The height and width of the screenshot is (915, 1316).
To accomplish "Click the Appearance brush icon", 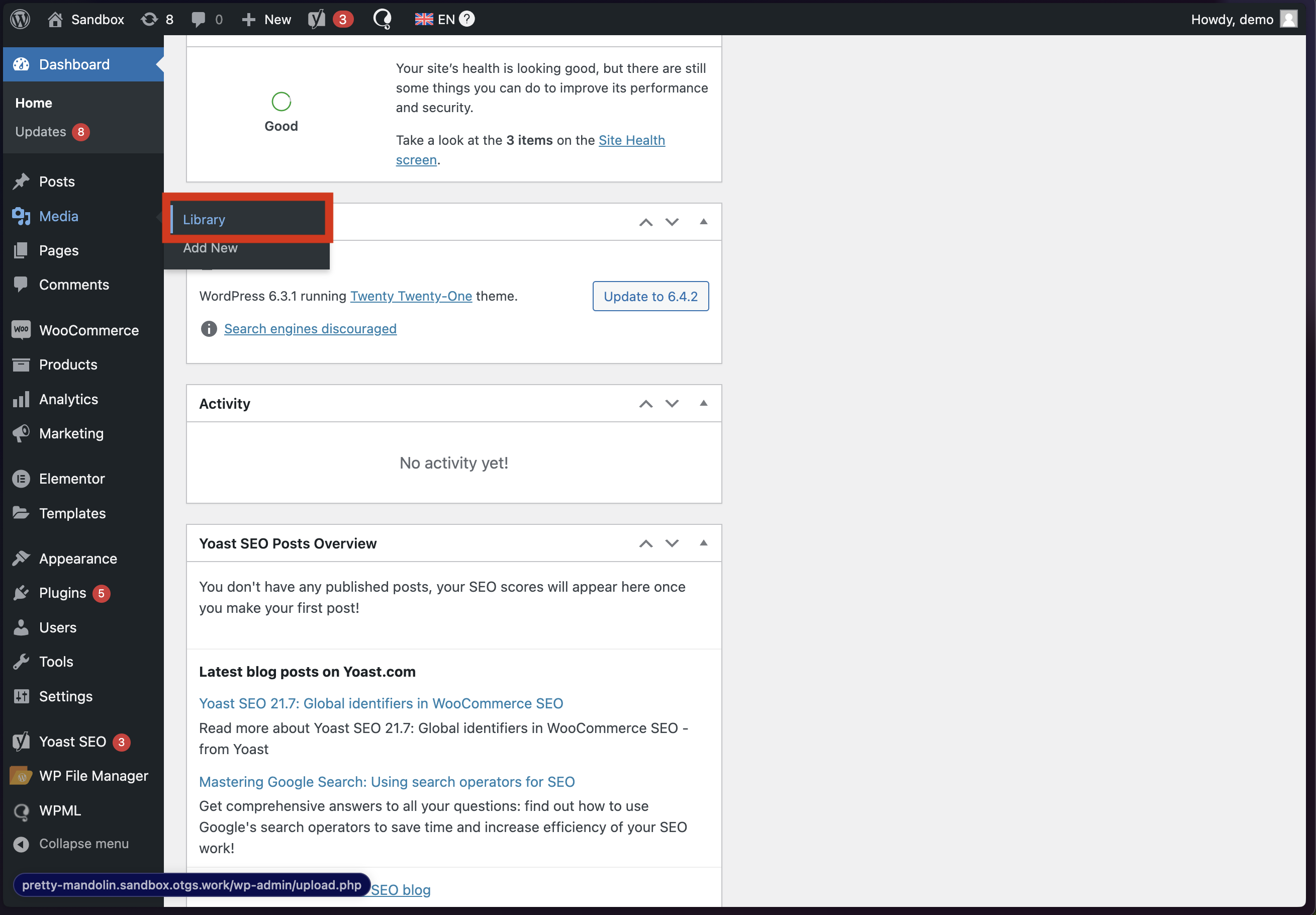I will 21,559.
